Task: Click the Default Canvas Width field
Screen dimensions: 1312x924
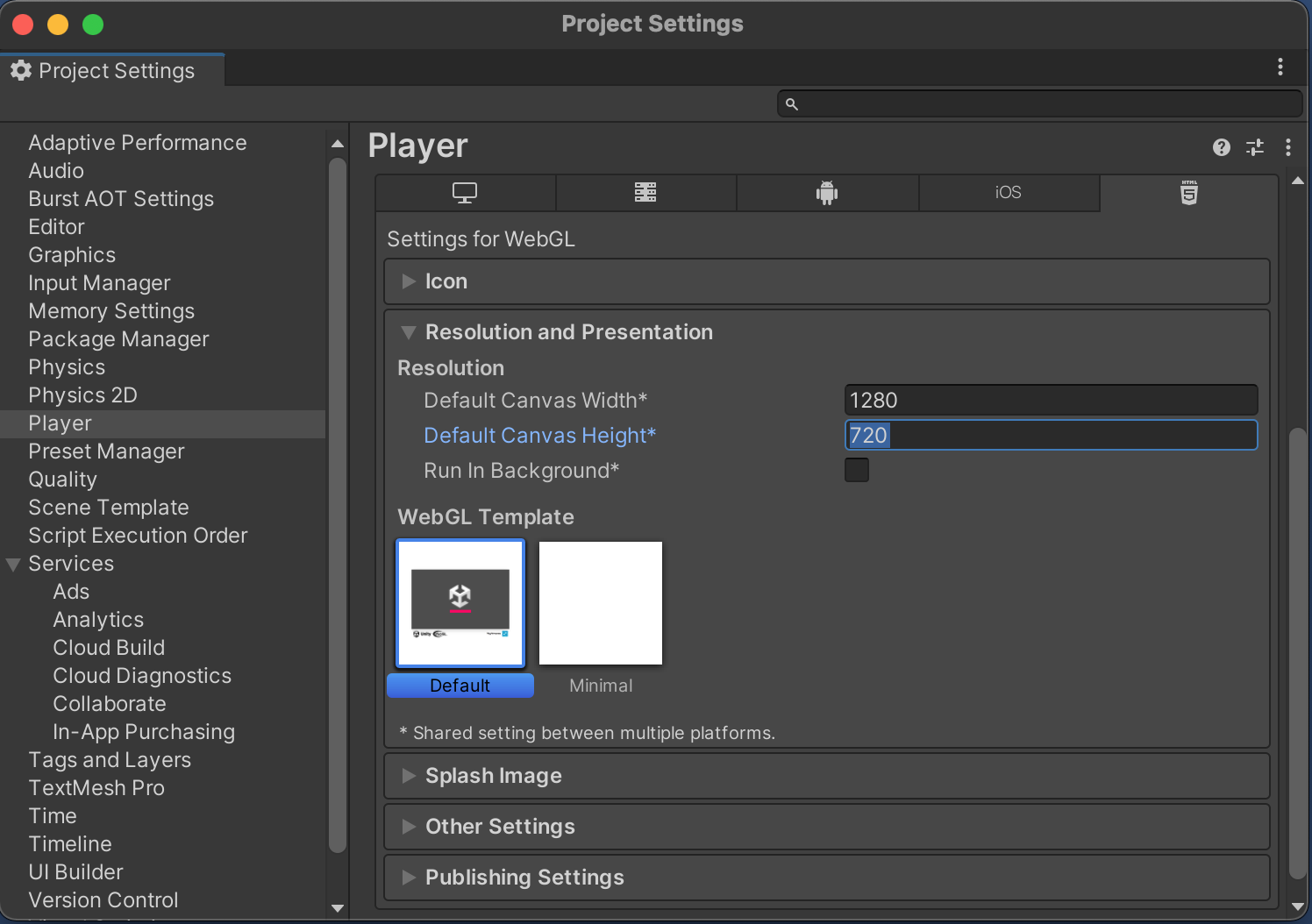Action: click(1050, 401)
